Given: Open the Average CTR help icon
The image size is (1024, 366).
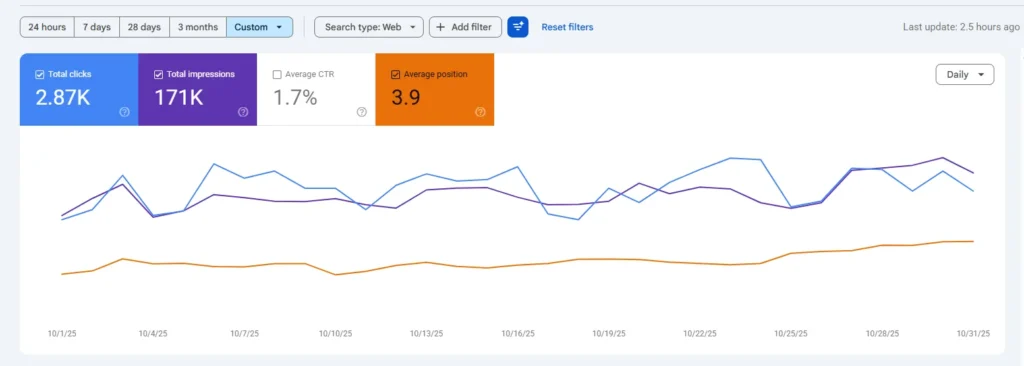Looking at the screenshot, I should (362, 112).
